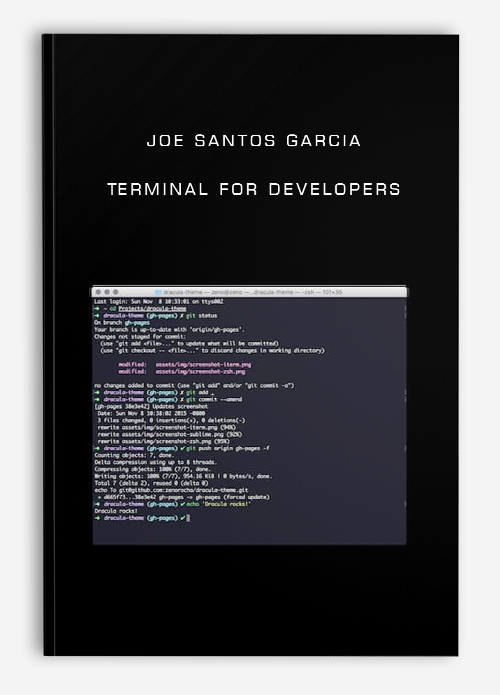Click 'assets/img/screenshot-zsh.png' modified file line
This screenshot has width=500, height=695.
pyautogui.click(x=182, y=371)
